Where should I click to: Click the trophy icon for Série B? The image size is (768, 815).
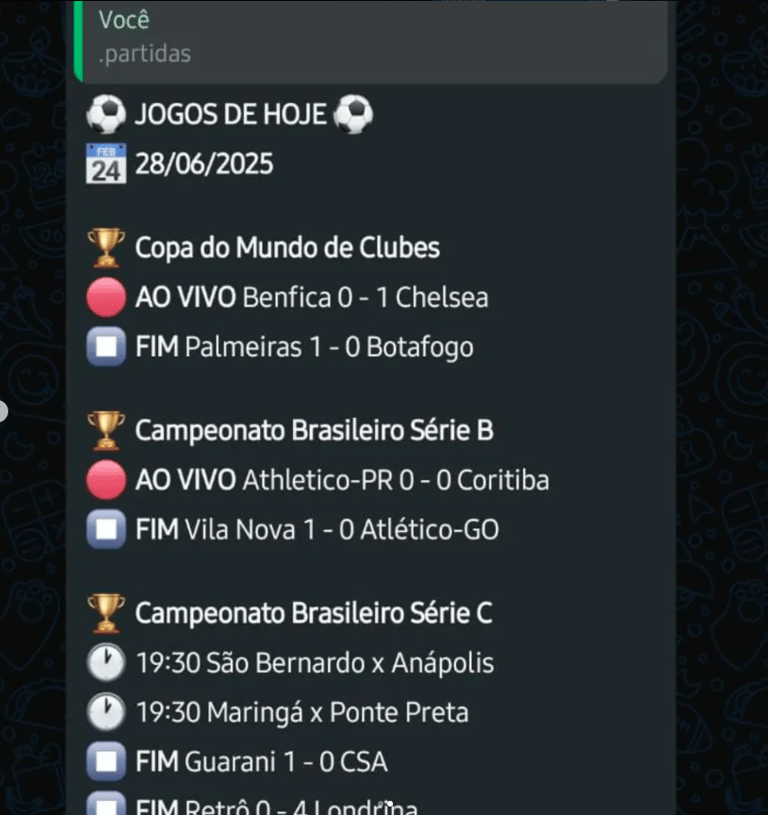(x=106, y=430)
